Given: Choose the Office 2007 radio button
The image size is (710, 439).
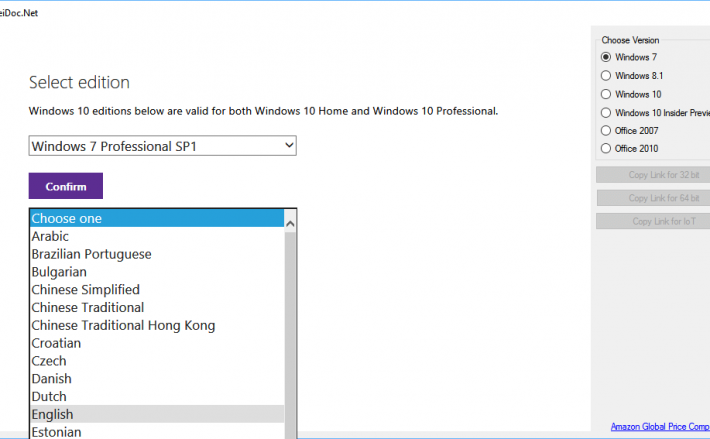Looking at the screenshot, I should pyautogui.click(x=606, y=131).
